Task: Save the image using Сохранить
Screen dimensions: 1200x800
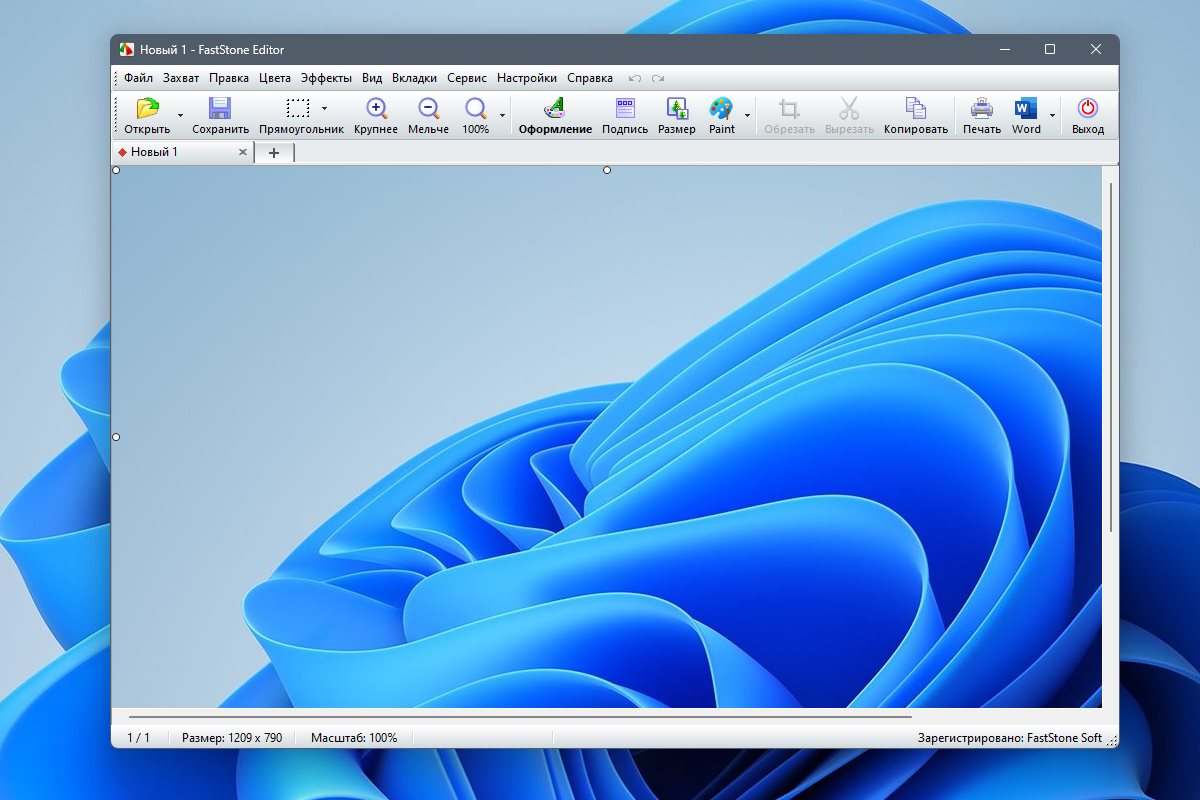Action: 220,116
